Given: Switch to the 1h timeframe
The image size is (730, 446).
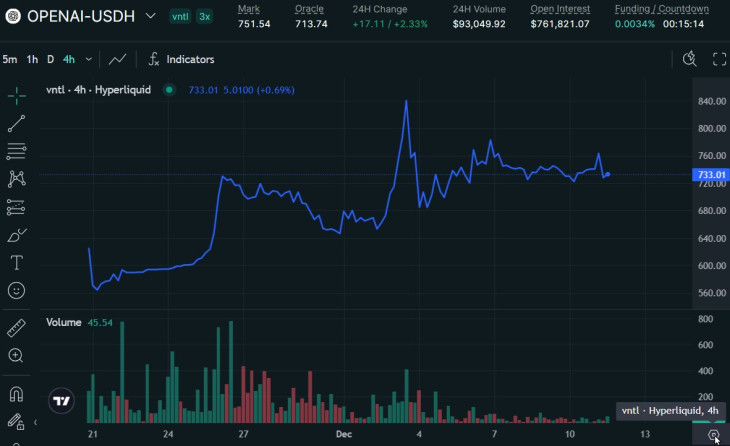Looking at the screenshot, I should point(32,59).
